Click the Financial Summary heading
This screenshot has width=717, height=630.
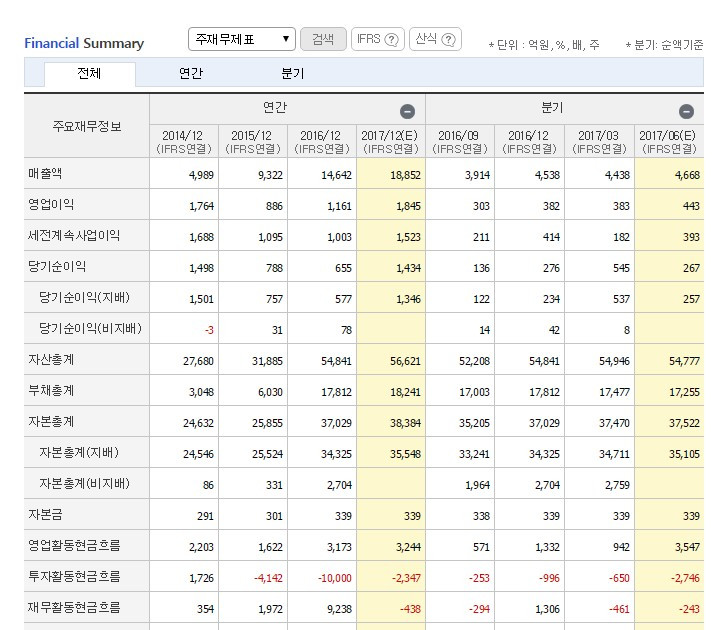(x=84, y=43)
